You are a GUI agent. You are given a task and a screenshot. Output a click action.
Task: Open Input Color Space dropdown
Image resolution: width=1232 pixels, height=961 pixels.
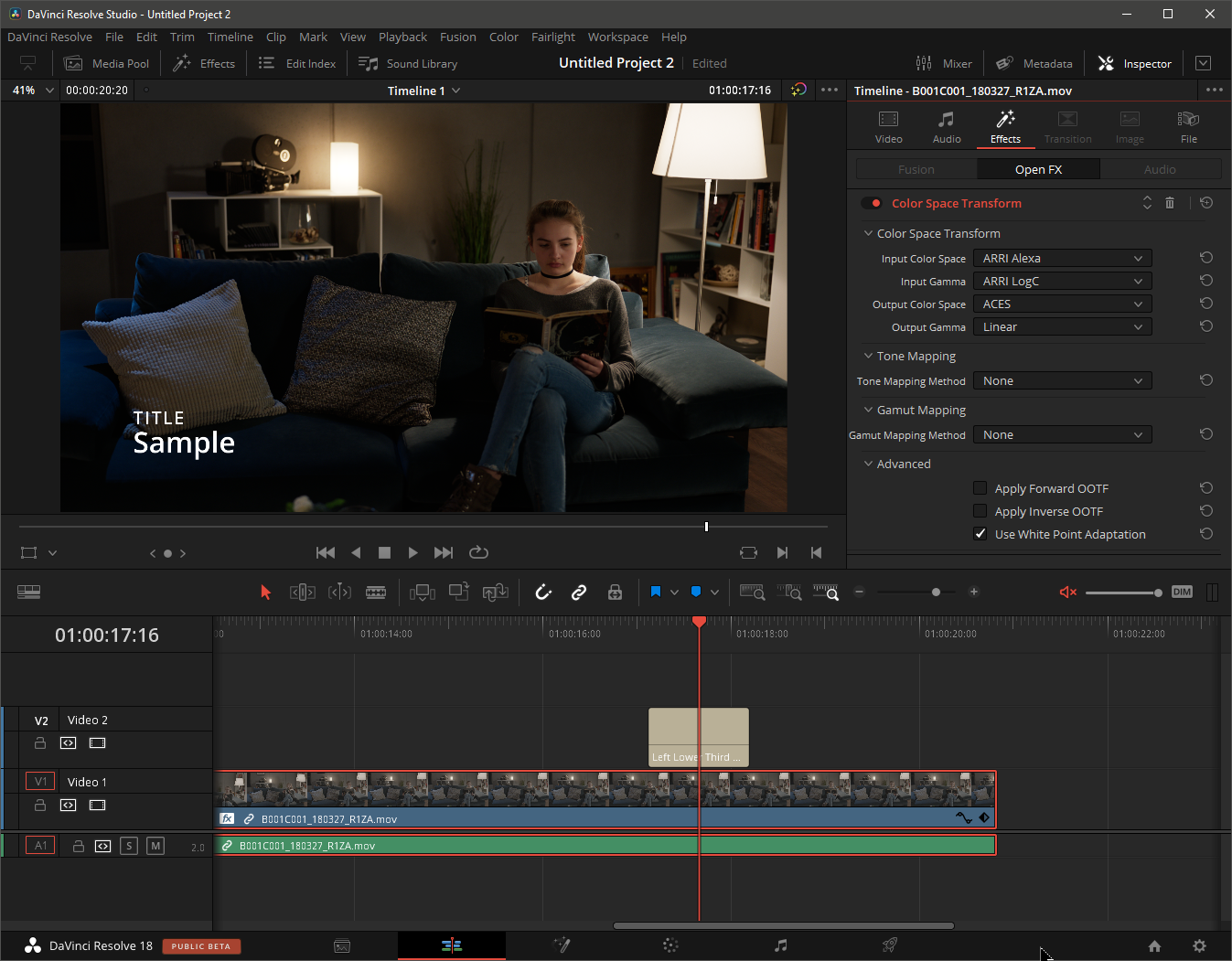click(x=1062, y=258)
